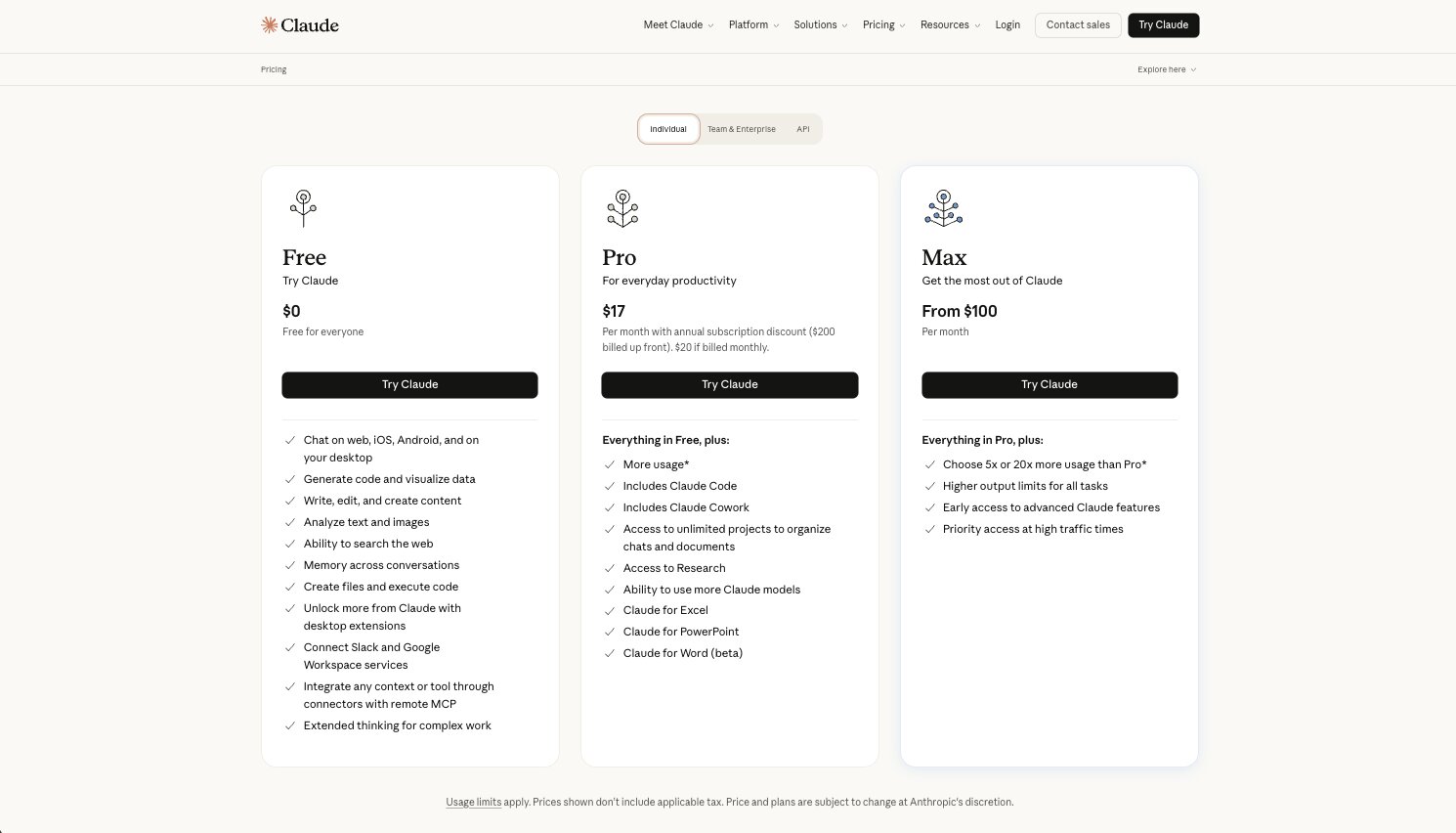Image resolution: width=1456 pixels, height=833 pixels.
Task: Click 'Analyze text and images' feature
Action: [366, 522]
